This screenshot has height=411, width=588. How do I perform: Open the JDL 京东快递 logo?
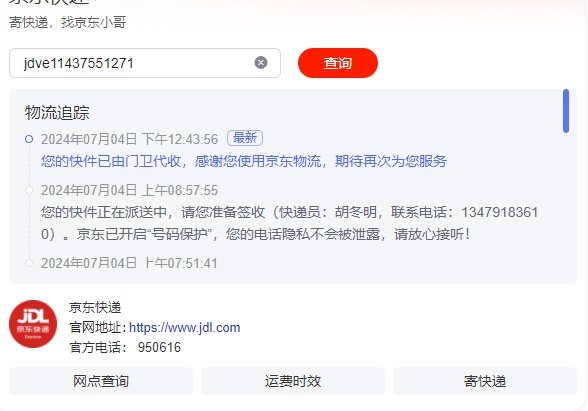pos(33,324)
